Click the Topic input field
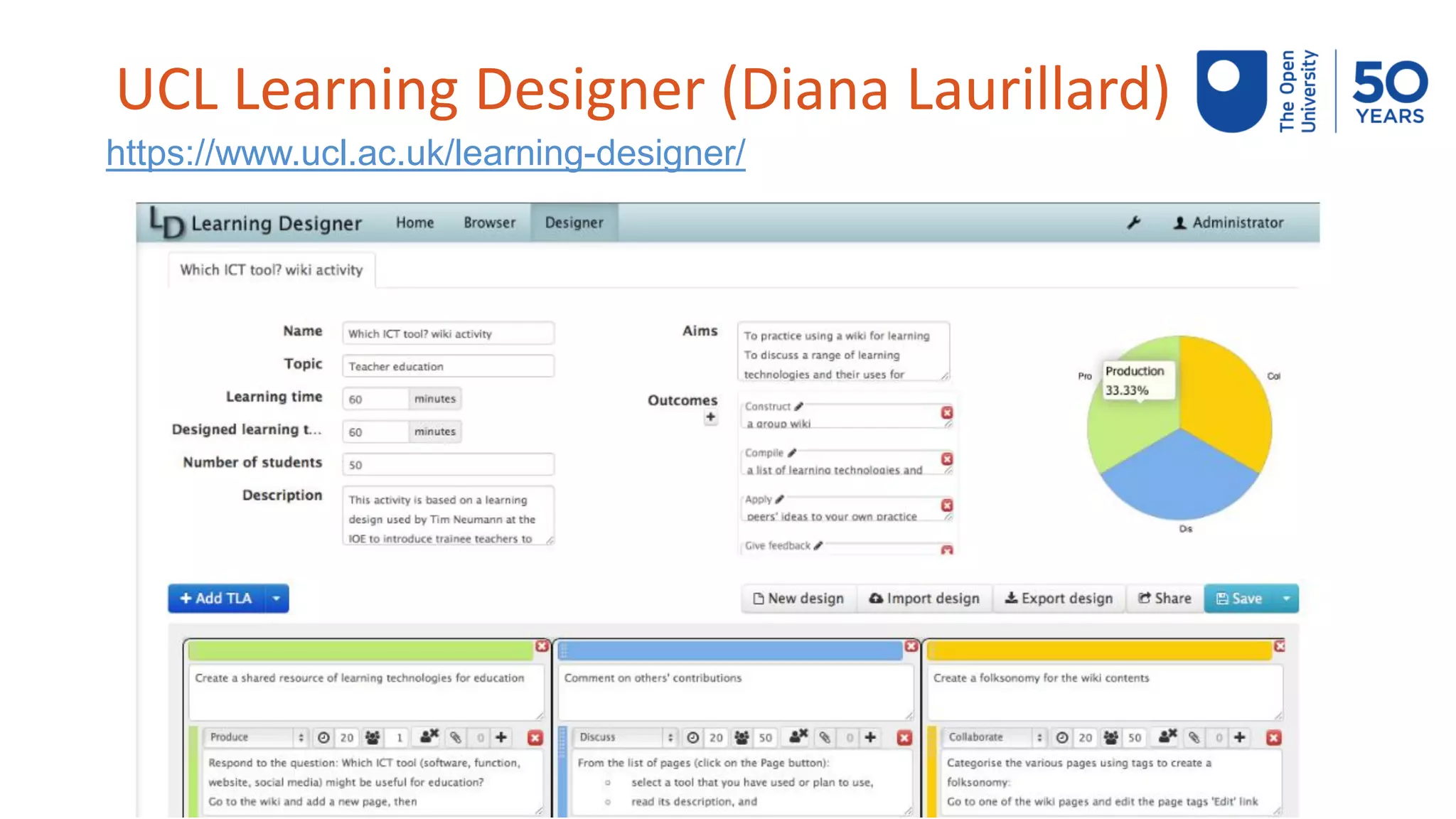 point(448,366)
